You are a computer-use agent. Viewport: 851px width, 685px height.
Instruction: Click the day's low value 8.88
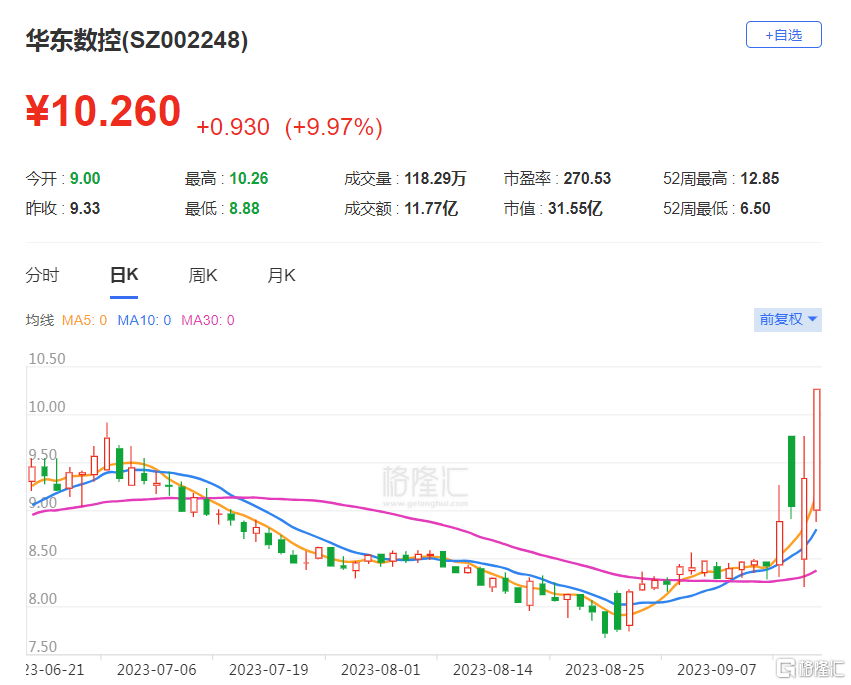[x=244, y=208]
